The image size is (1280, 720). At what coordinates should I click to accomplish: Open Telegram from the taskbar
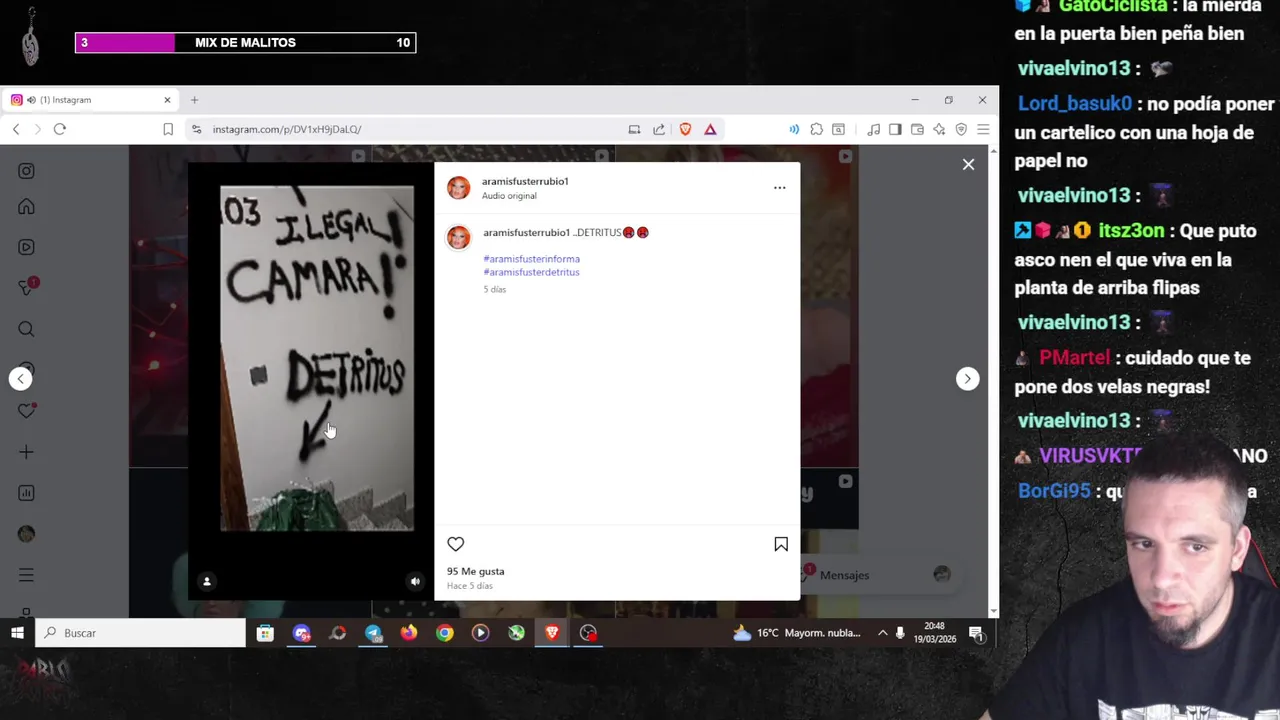373,633
